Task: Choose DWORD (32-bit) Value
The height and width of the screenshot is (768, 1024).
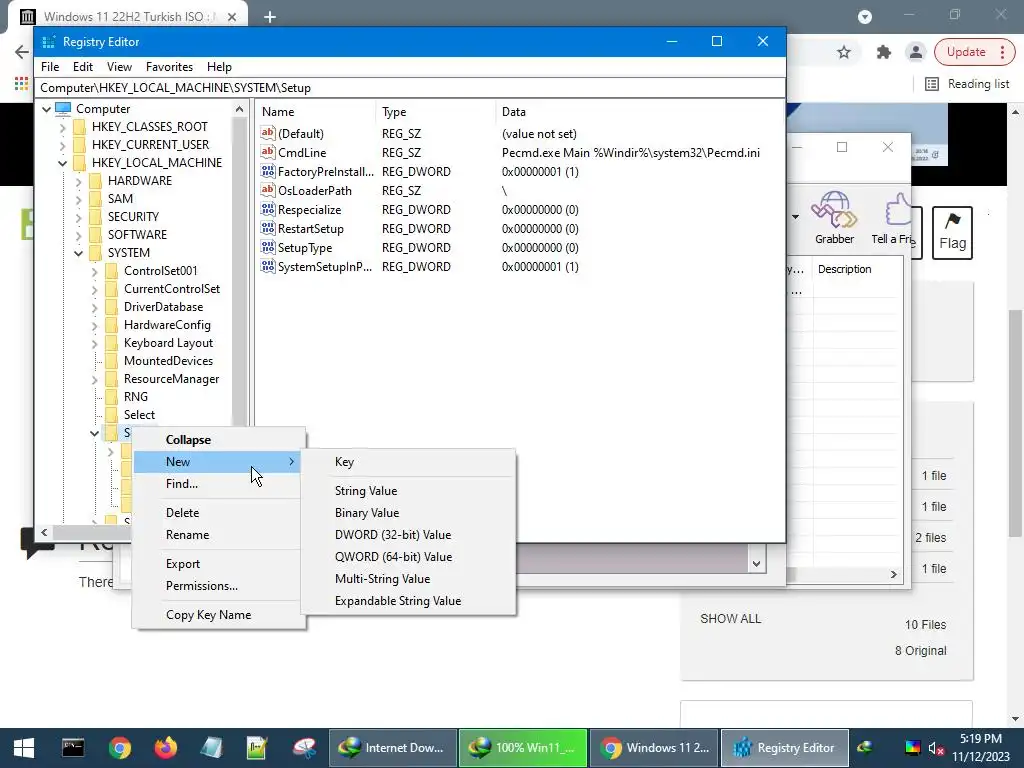Action: pos(408,534)
